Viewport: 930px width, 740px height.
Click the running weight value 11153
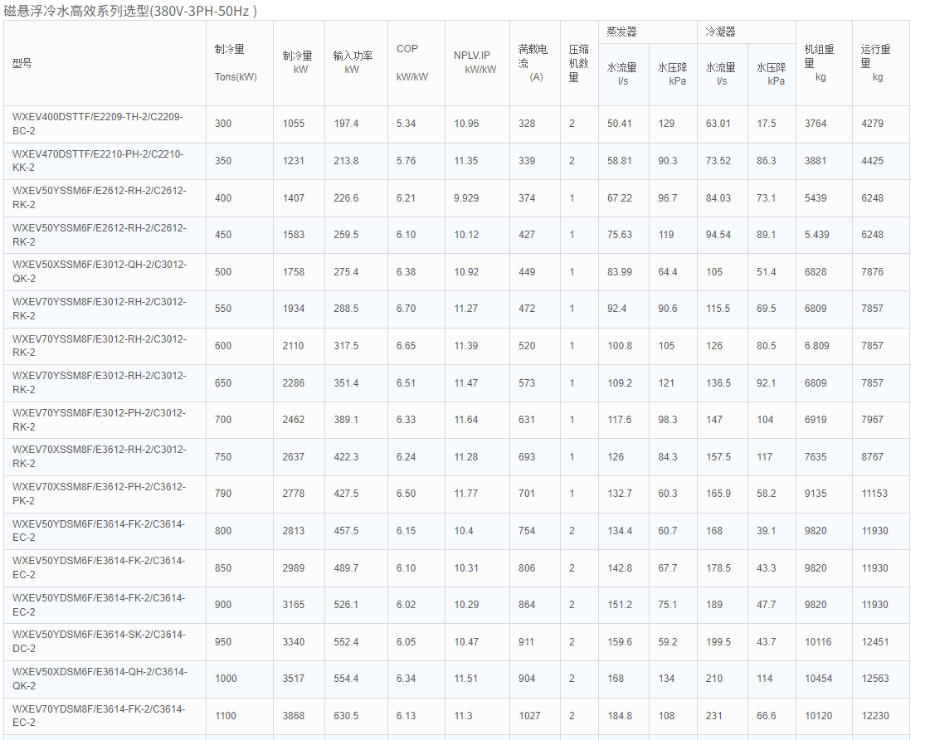[874, 494]
